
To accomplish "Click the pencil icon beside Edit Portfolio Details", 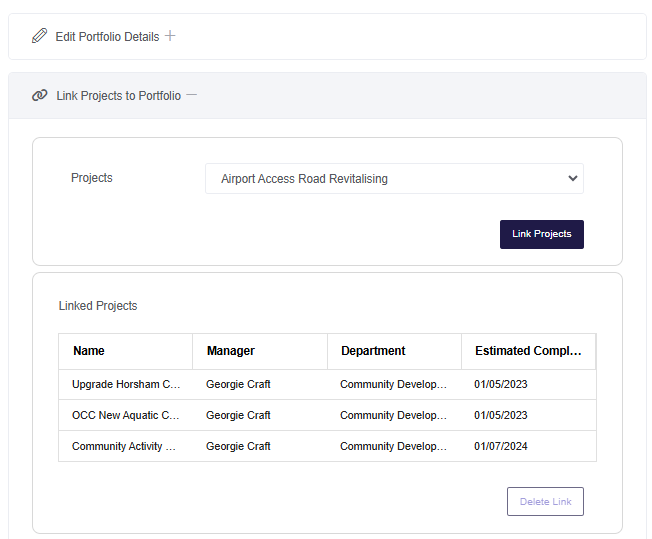I will tap(40, 36).
